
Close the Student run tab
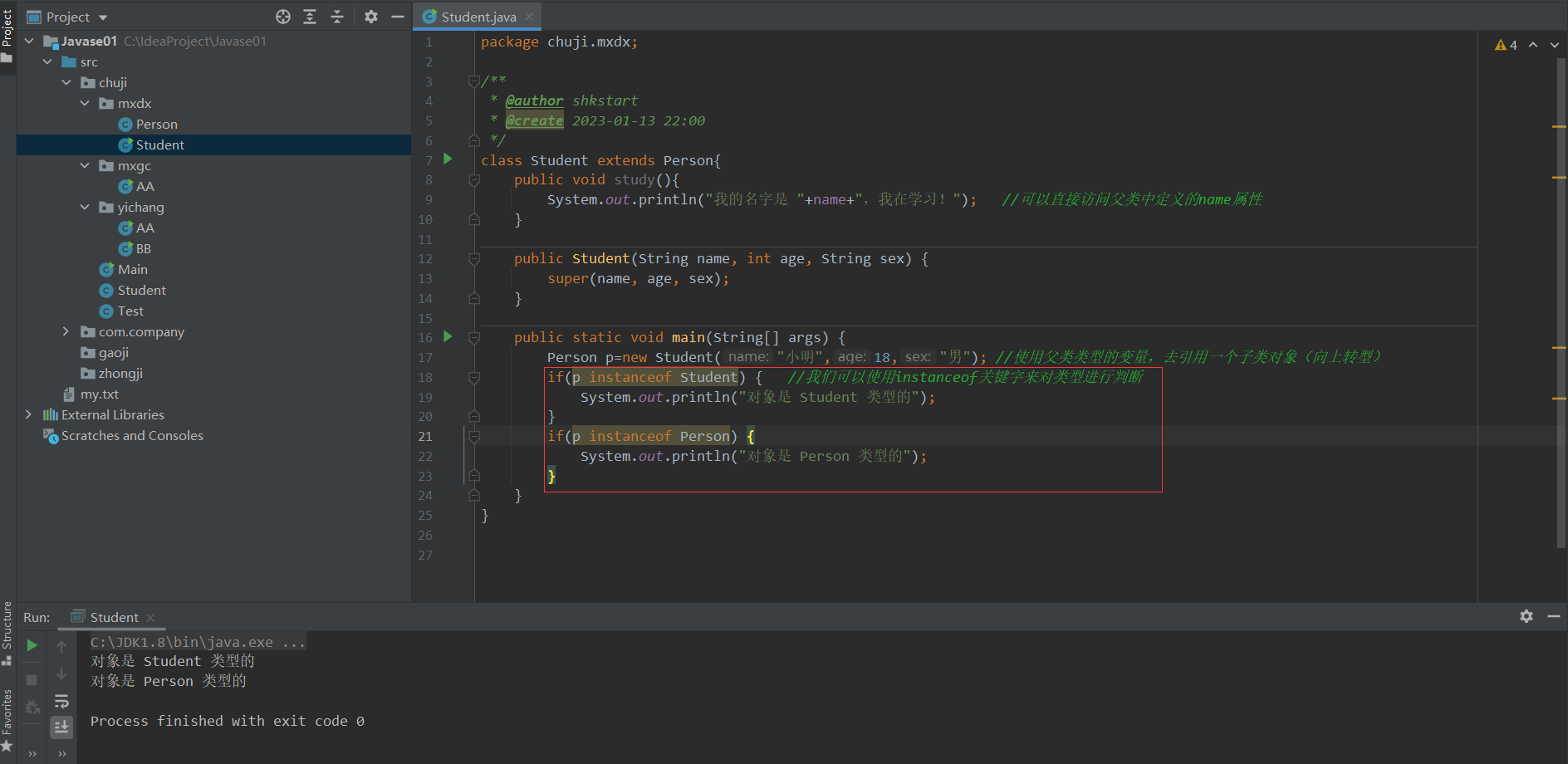coord(150,617)
